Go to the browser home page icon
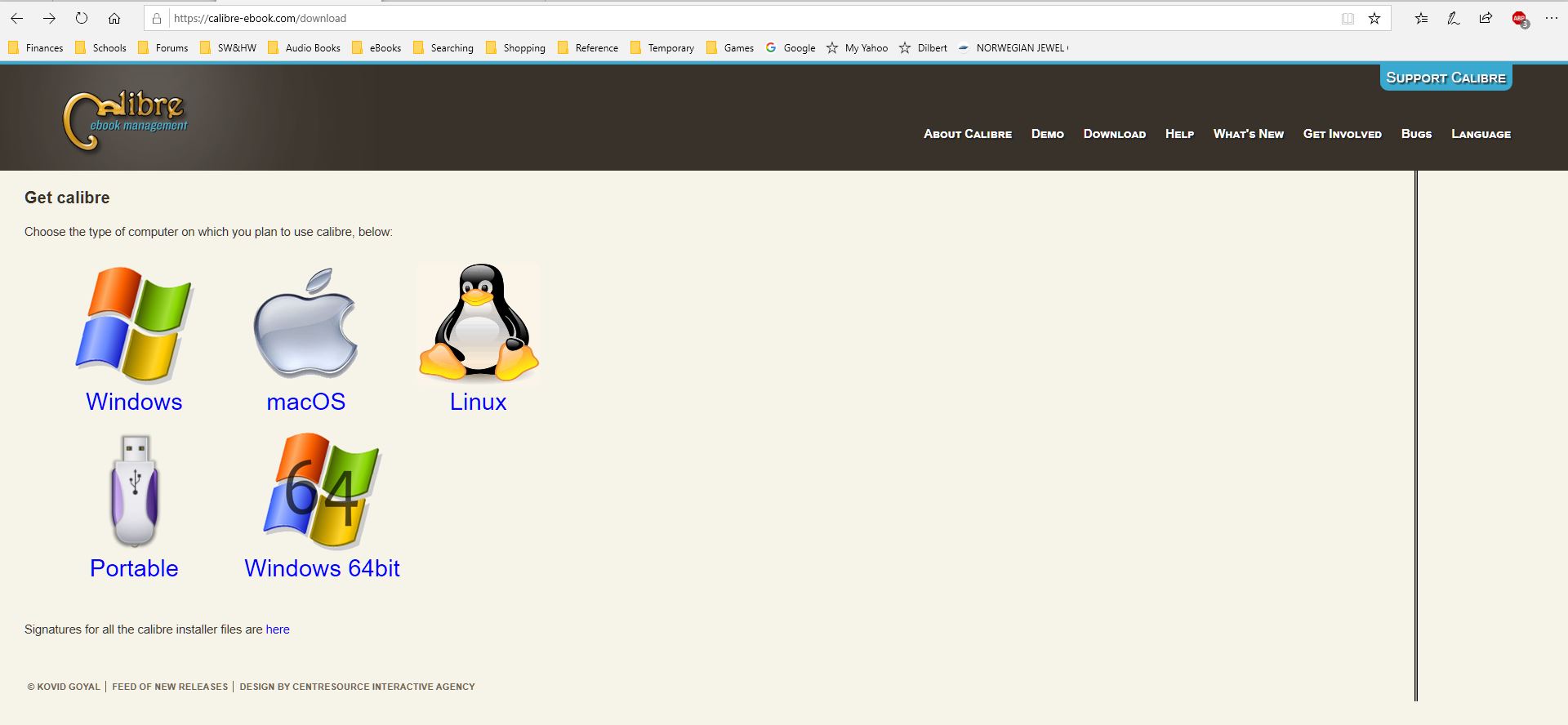Image resolution: width=1568 pixels, height=725 pixels. click(114, 18)
